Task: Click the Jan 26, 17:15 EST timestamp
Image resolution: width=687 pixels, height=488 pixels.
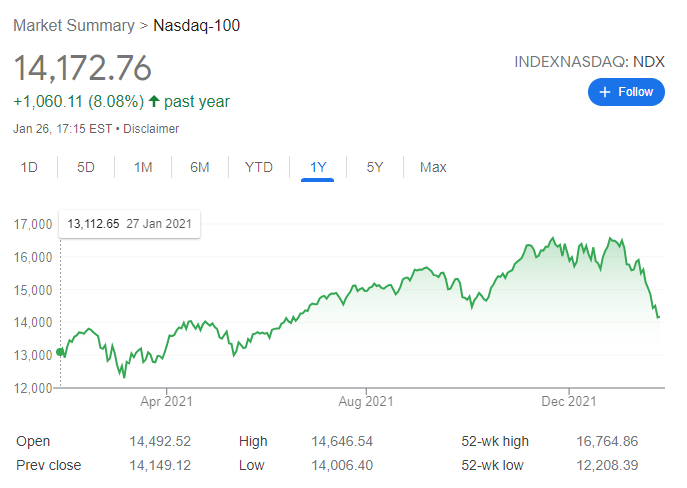Action: pos(62,129)
